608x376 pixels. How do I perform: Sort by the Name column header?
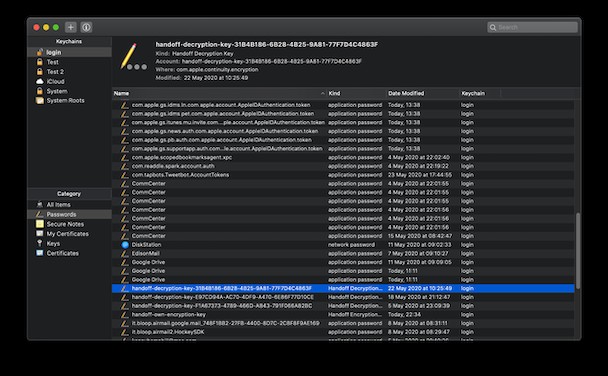tap(219, 93)
